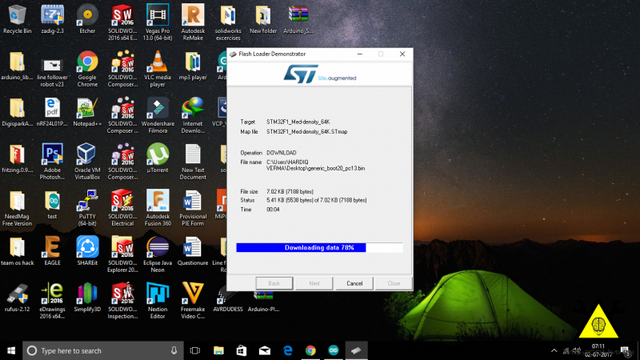Select the Eclipse Java Neon icon
Viewport: 640px width, 360px height.
[158, 254]
